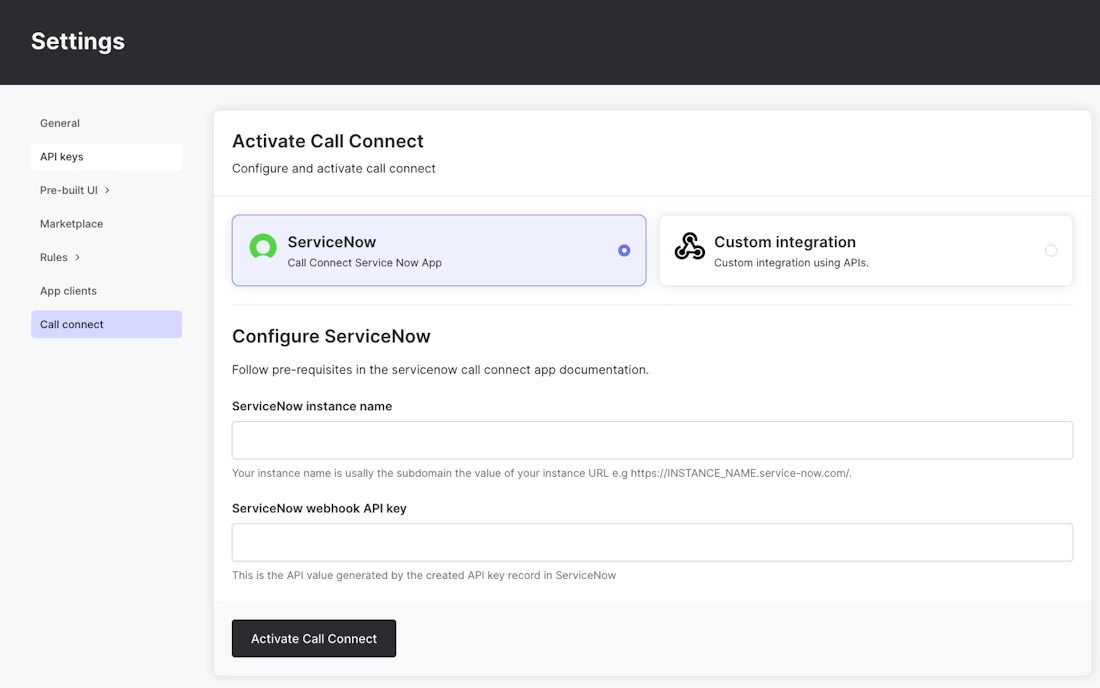Click the ServiceNow card title text
1100x688 pixels.
332,242
